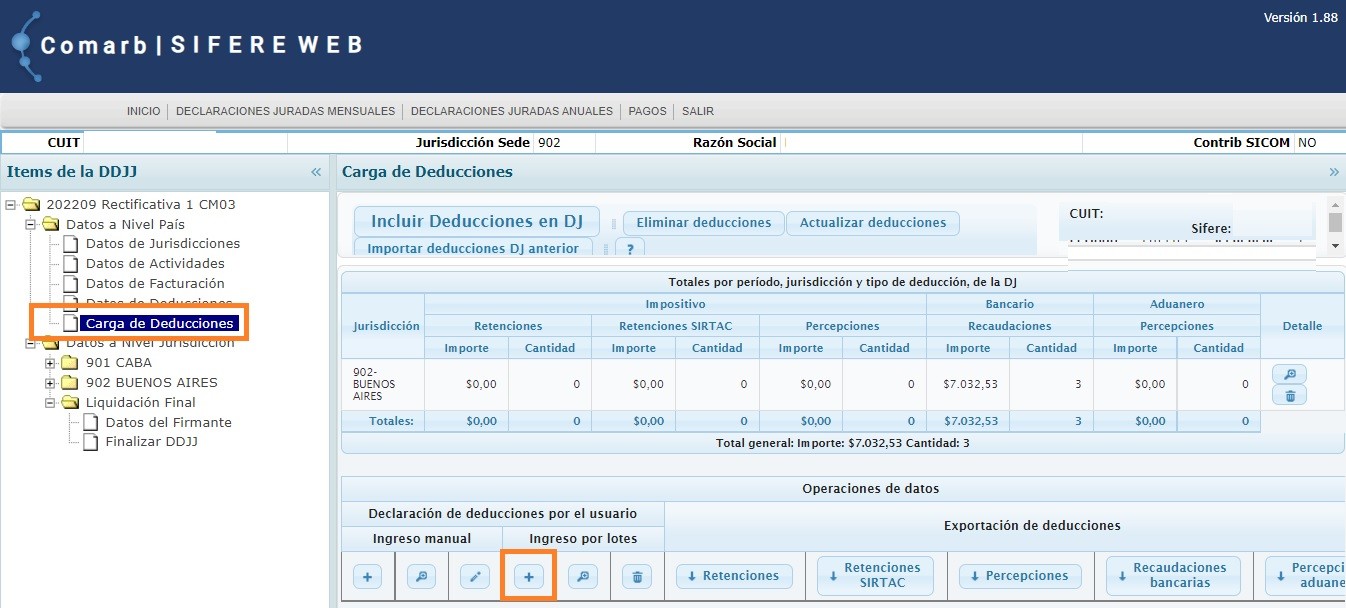
Task: Click the trash icon in Operaciones de datos
Action: pos(637,575)
